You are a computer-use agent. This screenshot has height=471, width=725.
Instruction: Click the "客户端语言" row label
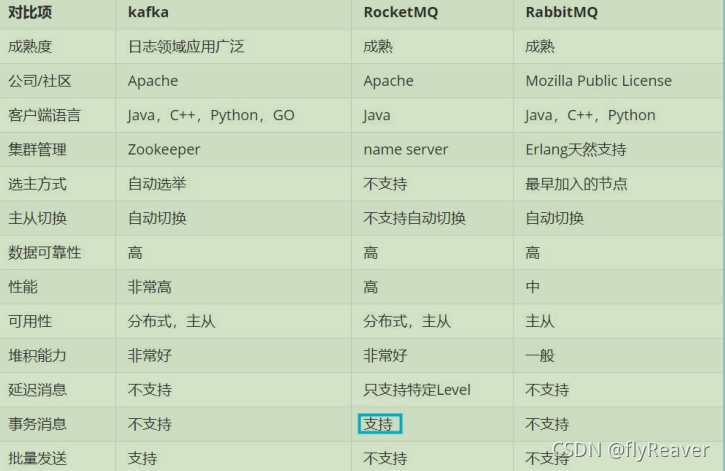tap(44, 115)
